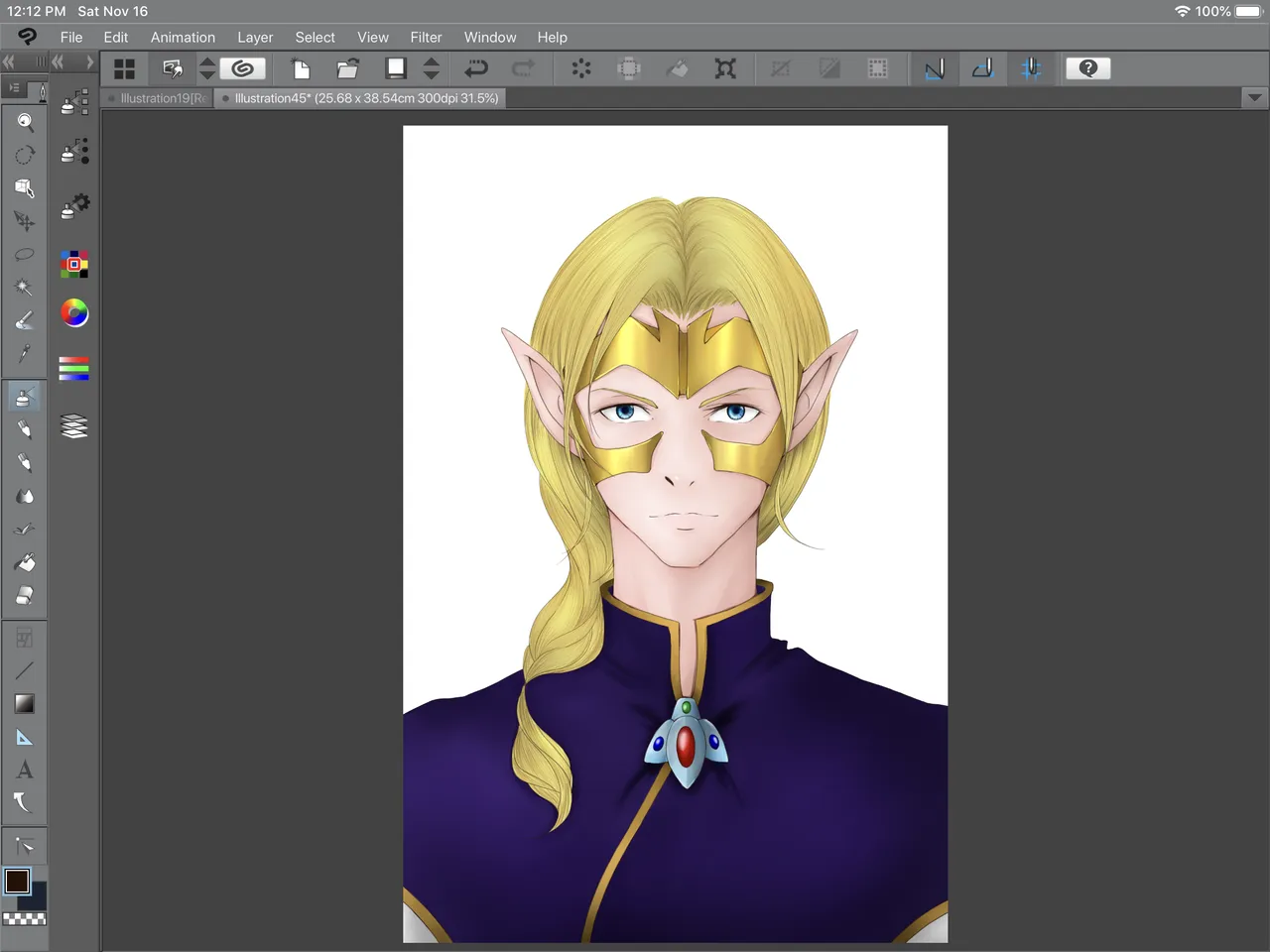The image size is (1270, 952).
Task: Select the Fill bucket tool
Action: [25, 562]
